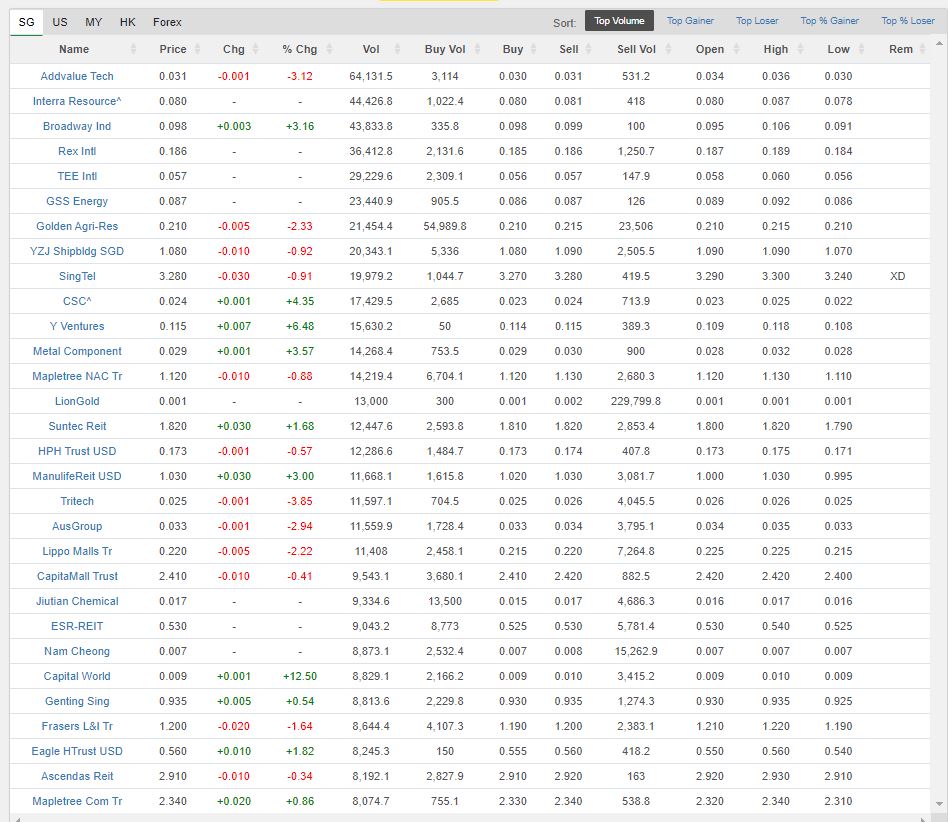
Task: View Metal Component stock details
Action: (77, 351)
